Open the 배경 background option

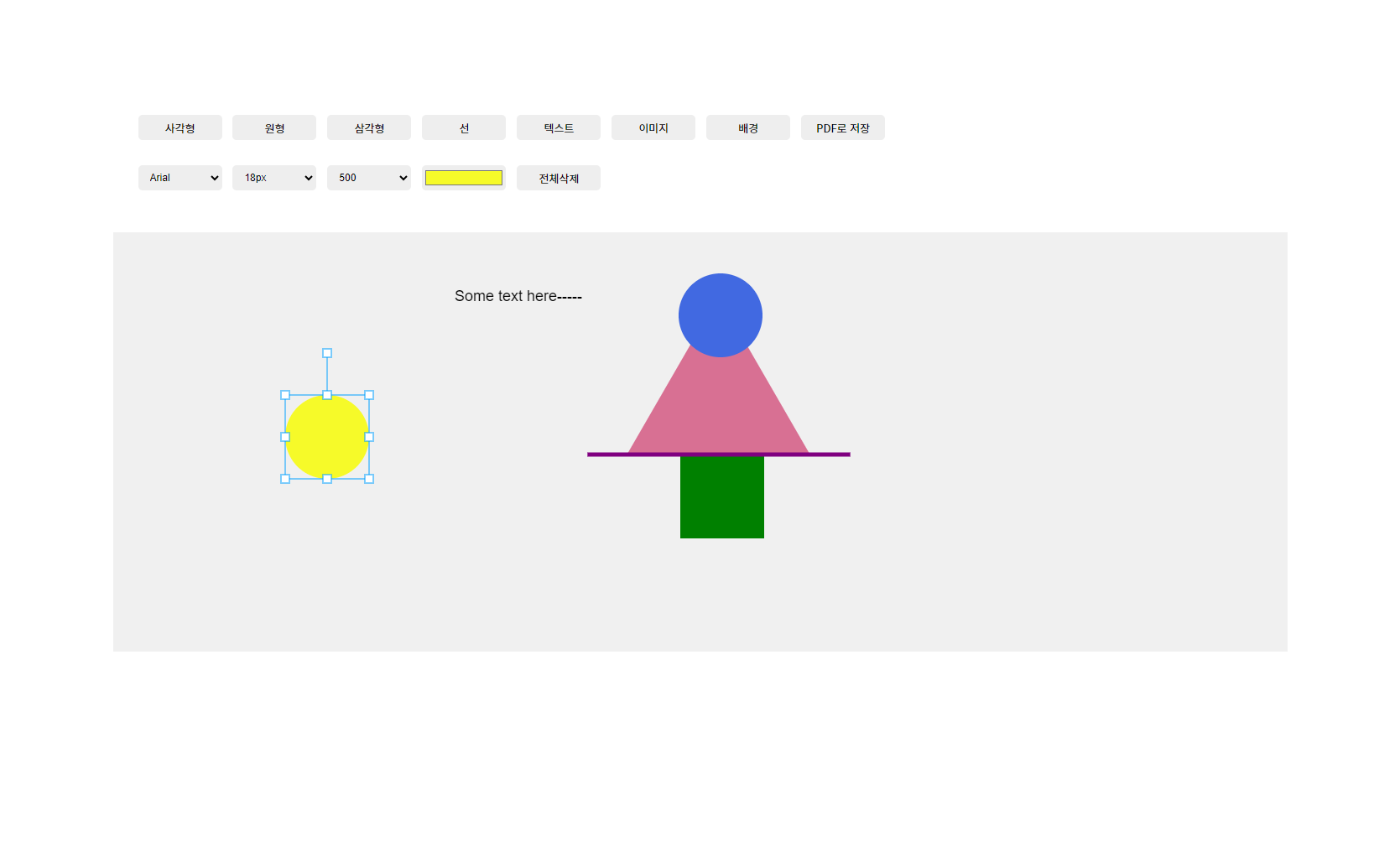tap(748, 127)
